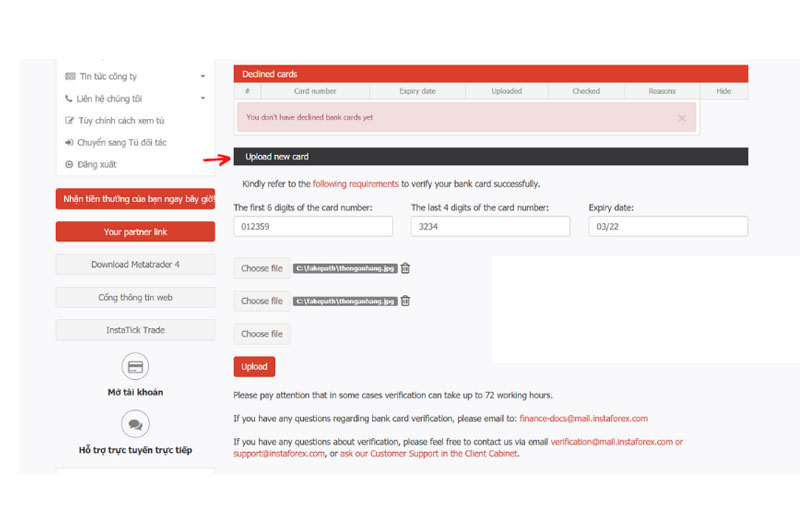The height and width of the screenshot is (522, 800).
Task: Open the InstaTick Trade button
Action: (135, 330)
